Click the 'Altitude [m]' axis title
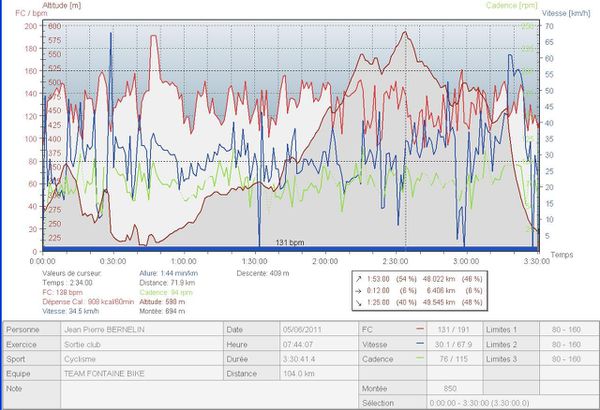This screenshot has width=600, height=410. click(62, 5)
